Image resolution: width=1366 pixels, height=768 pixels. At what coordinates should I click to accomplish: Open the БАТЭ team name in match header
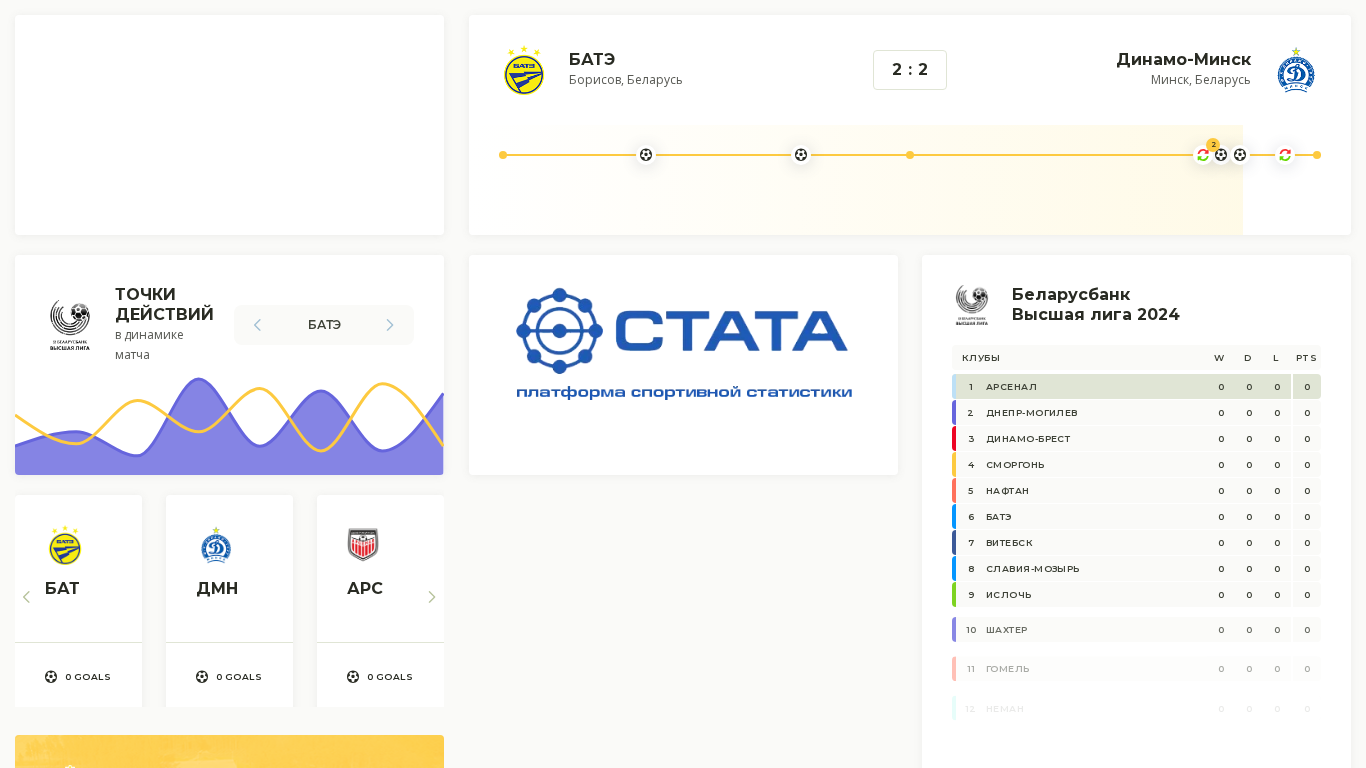(x=592, y=59)
